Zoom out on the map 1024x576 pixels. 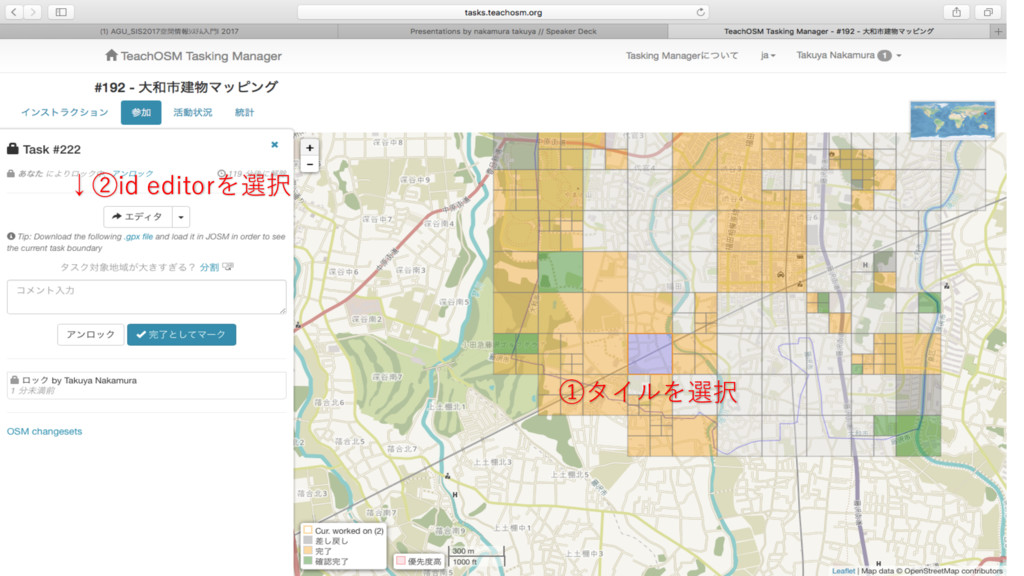click(309, 164)
